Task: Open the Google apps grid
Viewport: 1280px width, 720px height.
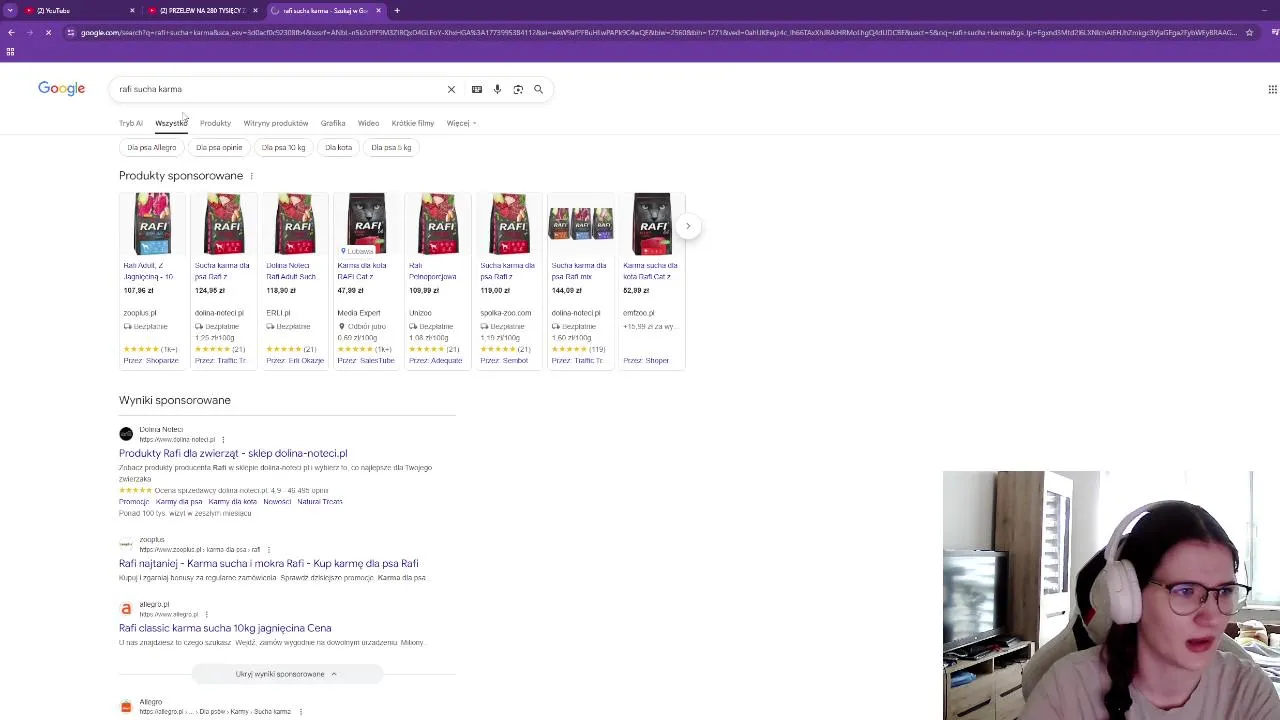Action: tap(1272, 89)
